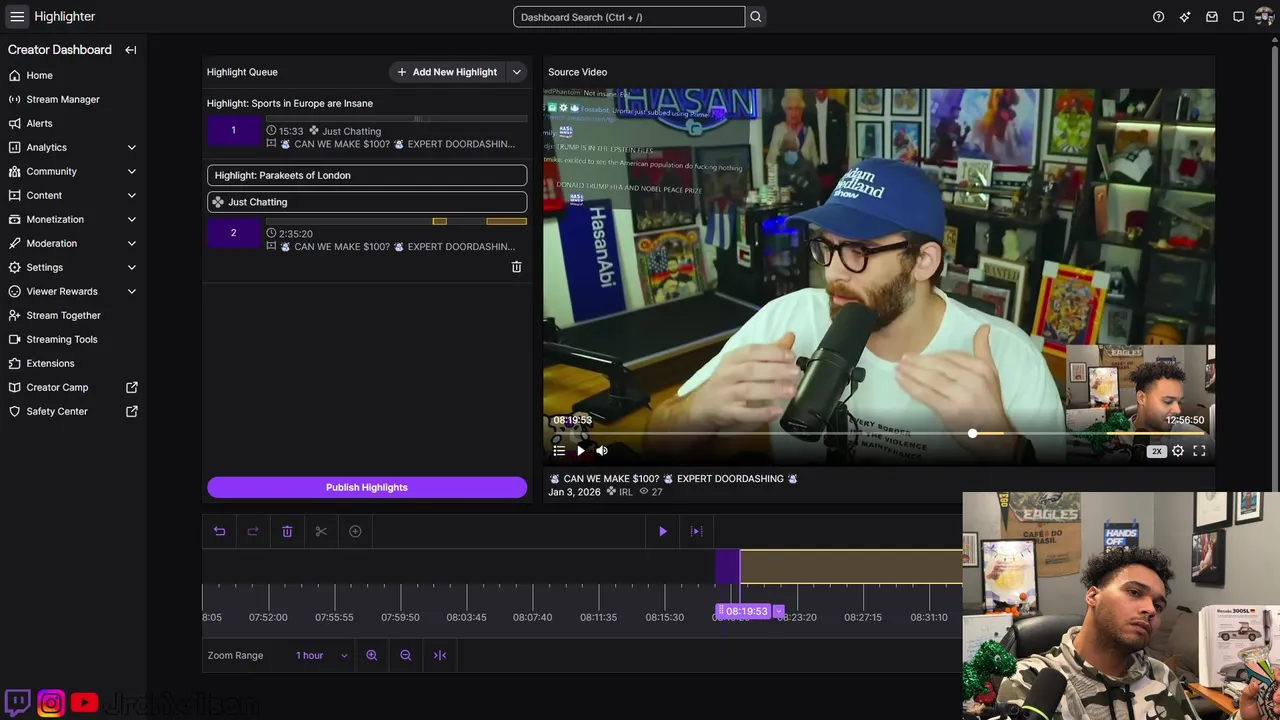The image size is (1280, 720).
Task: Open the inbox mail icon
Action: pyautogui.click(x=1212, y=17)
